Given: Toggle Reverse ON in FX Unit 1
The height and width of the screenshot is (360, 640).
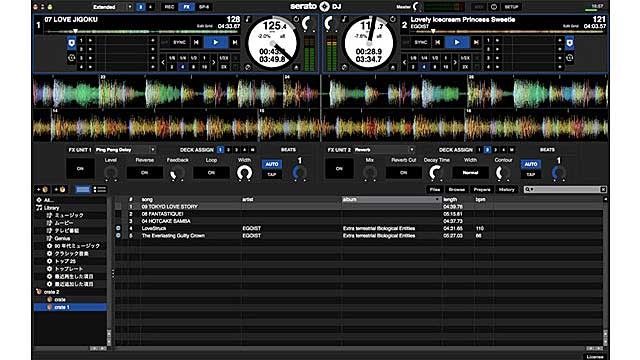Looking at the screenshot, I should 144,173.
